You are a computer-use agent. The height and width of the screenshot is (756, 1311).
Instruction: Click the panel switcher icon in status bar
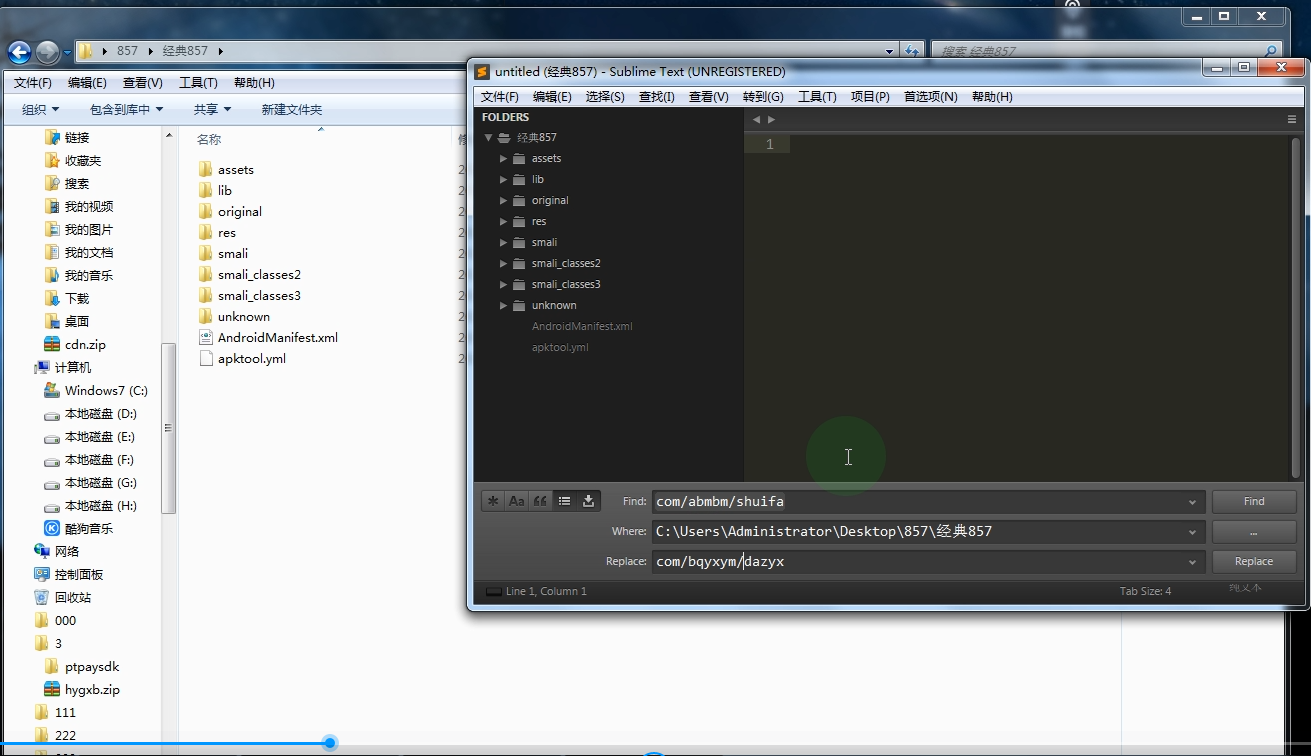coord(493,591)
